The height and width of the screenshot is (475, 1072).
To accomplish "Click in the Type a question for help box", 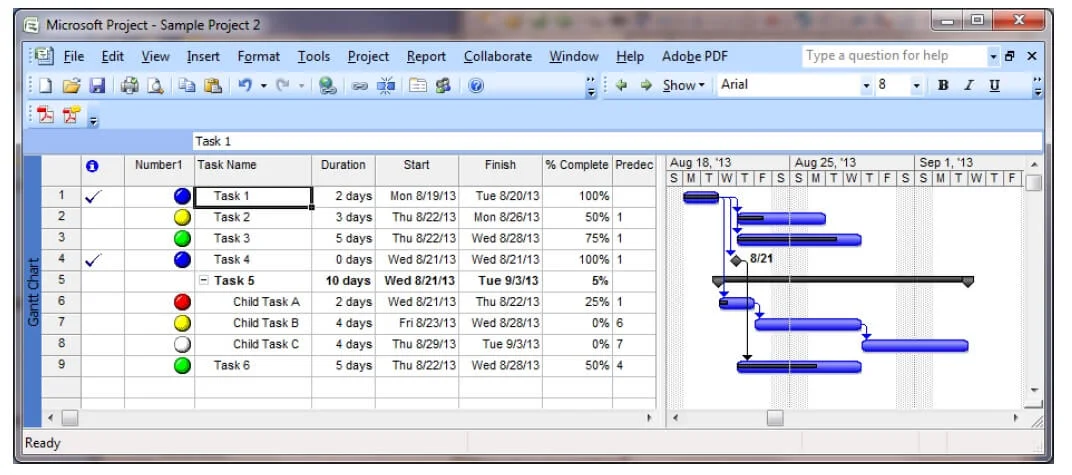I will coord(894,57).
